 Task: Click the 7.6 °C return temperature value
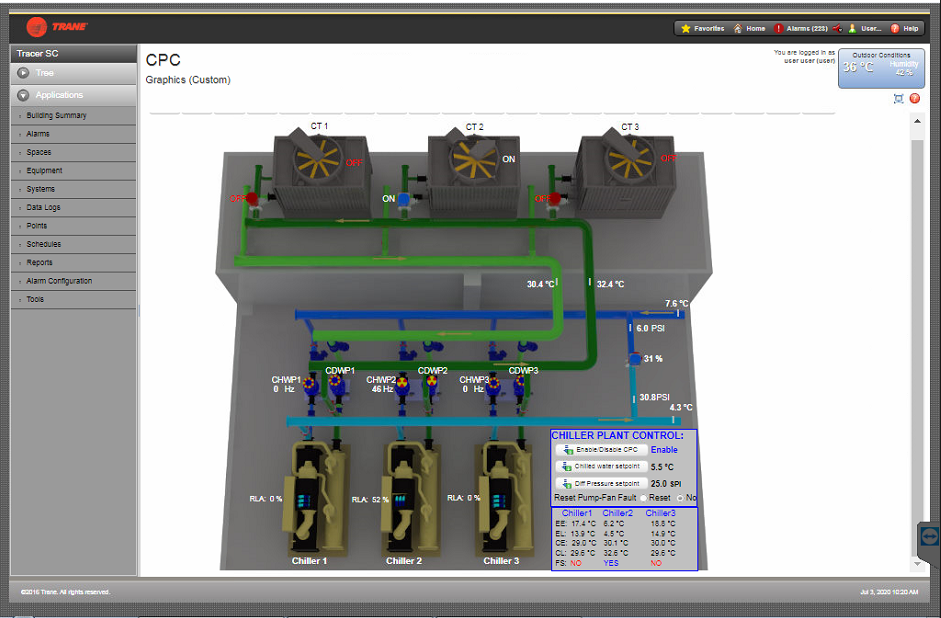676,304
